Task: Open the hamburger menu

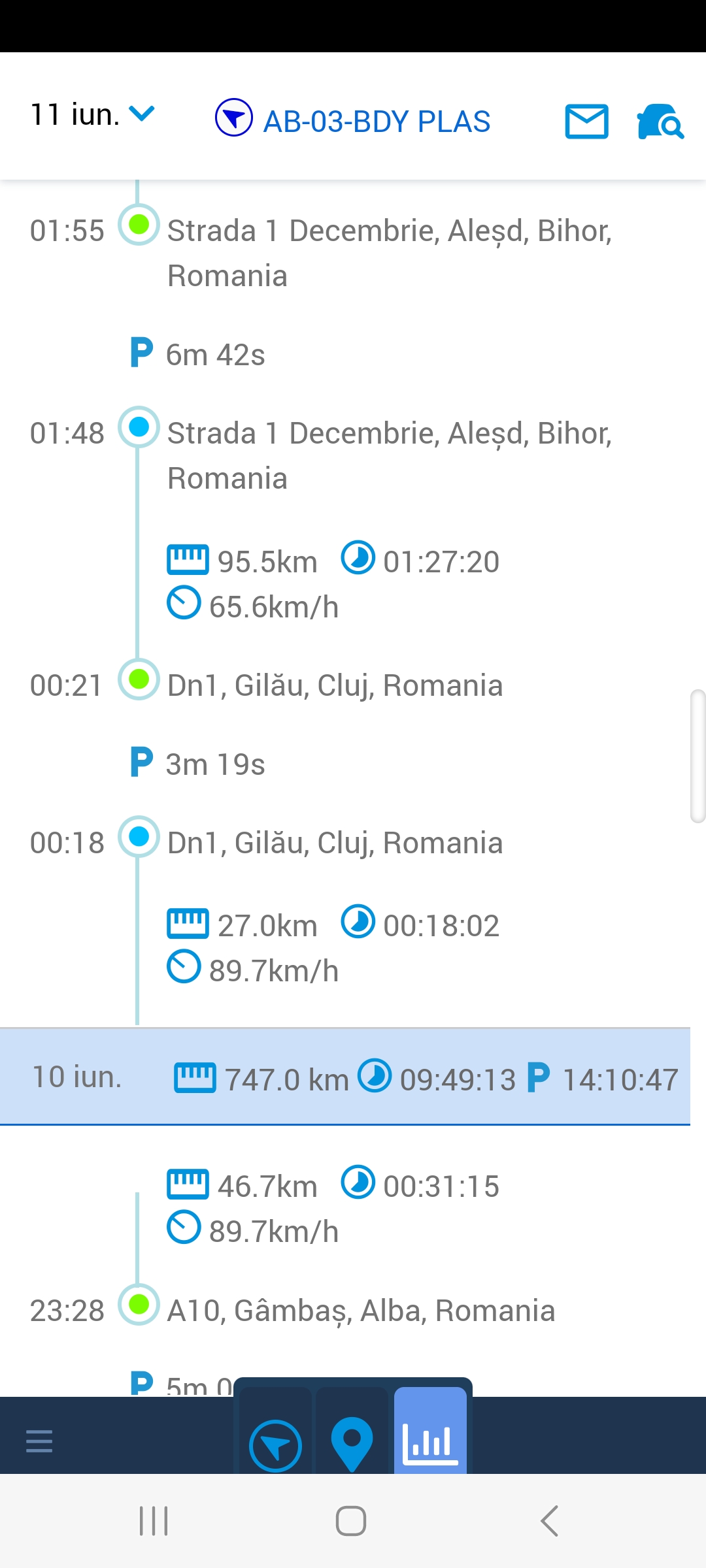Action: pyautogui.click(x=39, y=1441)
